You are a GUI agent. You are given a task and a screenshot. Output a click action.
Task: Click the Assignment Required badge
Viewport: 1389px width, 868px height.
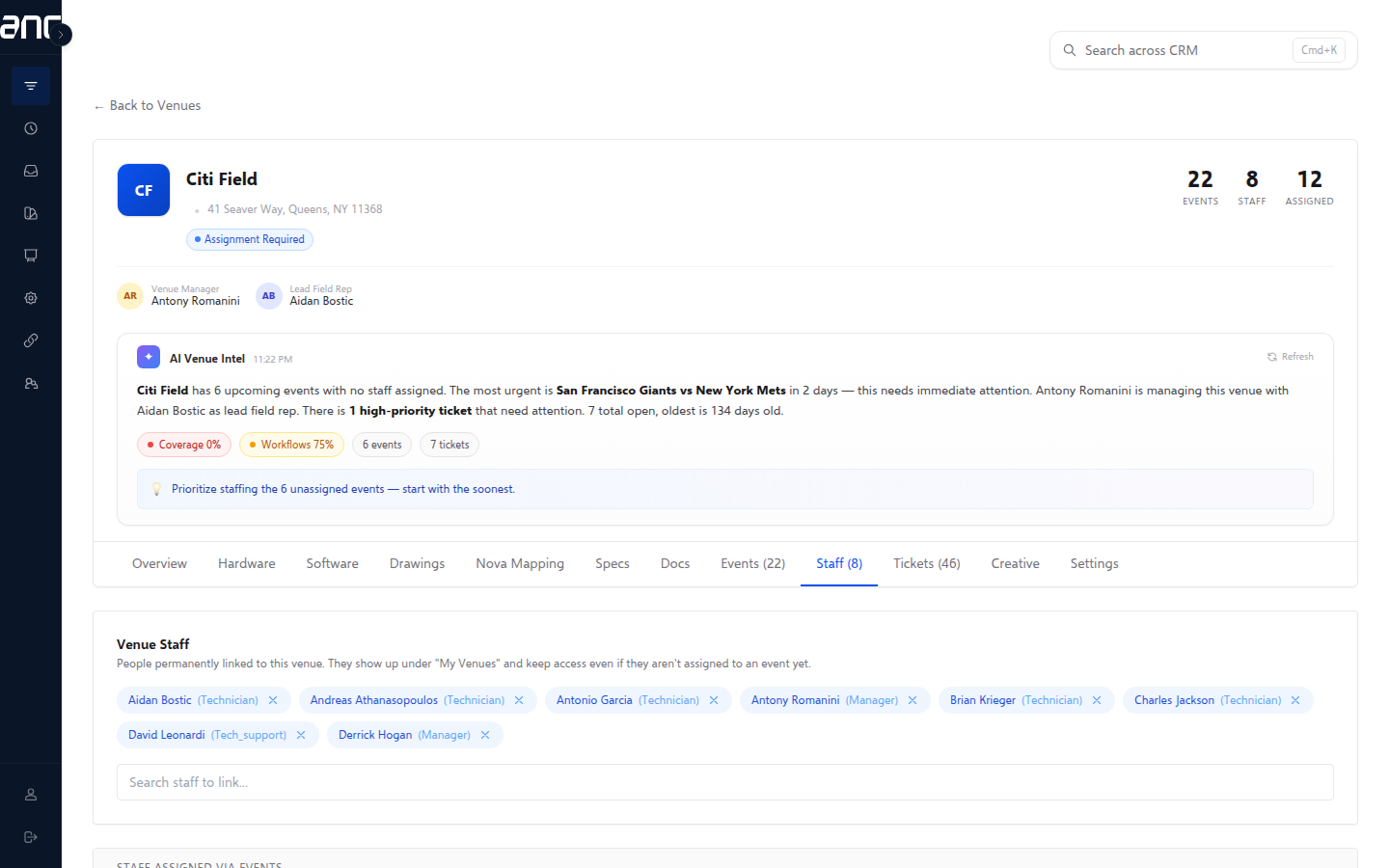coord(250,239)
